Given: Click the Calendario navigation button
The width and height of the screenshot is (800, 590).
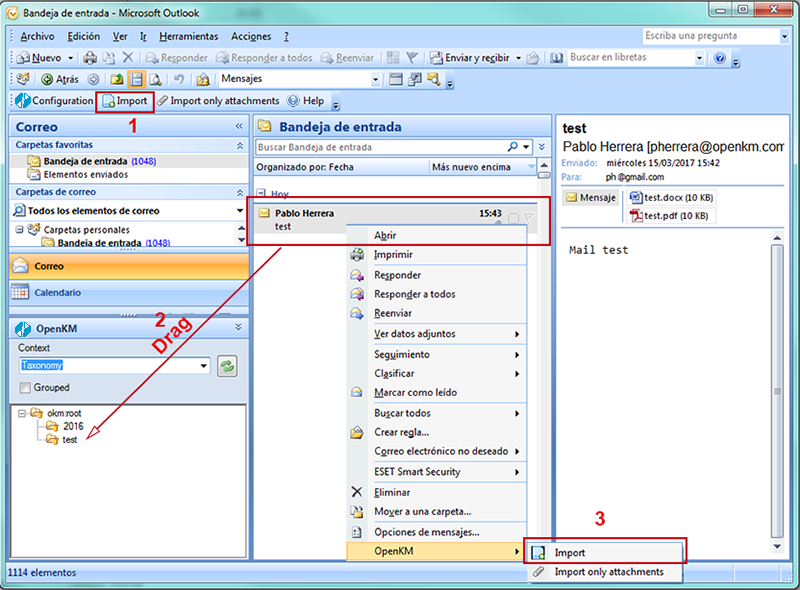Looking at the screenshot, I should click(x=129, y=292).
